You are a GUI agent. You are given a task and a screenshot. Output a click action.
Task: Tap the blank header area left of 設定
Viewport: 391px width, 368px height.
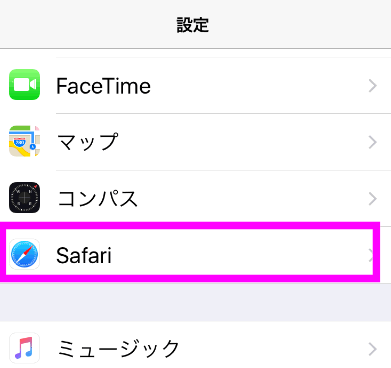coord(87,24)
